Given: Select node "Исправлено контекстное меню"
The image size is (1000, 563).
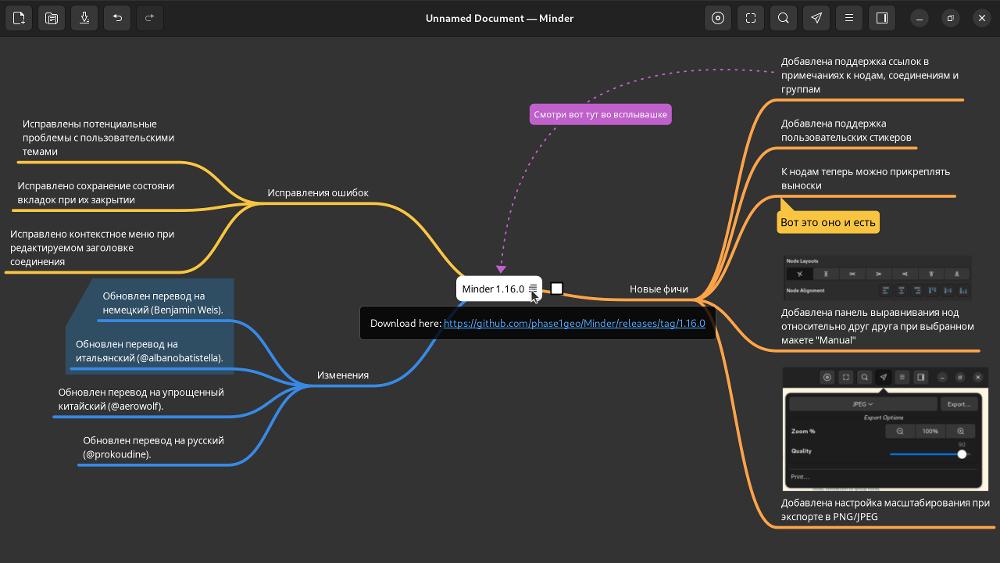Looking at the screenshot, I should [92, 247].
